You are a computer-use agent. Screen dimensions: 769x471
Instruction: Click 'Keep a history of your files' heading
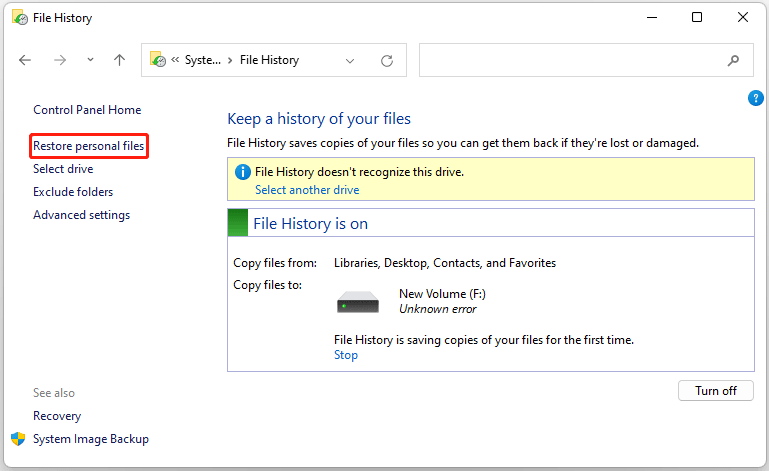319,119
